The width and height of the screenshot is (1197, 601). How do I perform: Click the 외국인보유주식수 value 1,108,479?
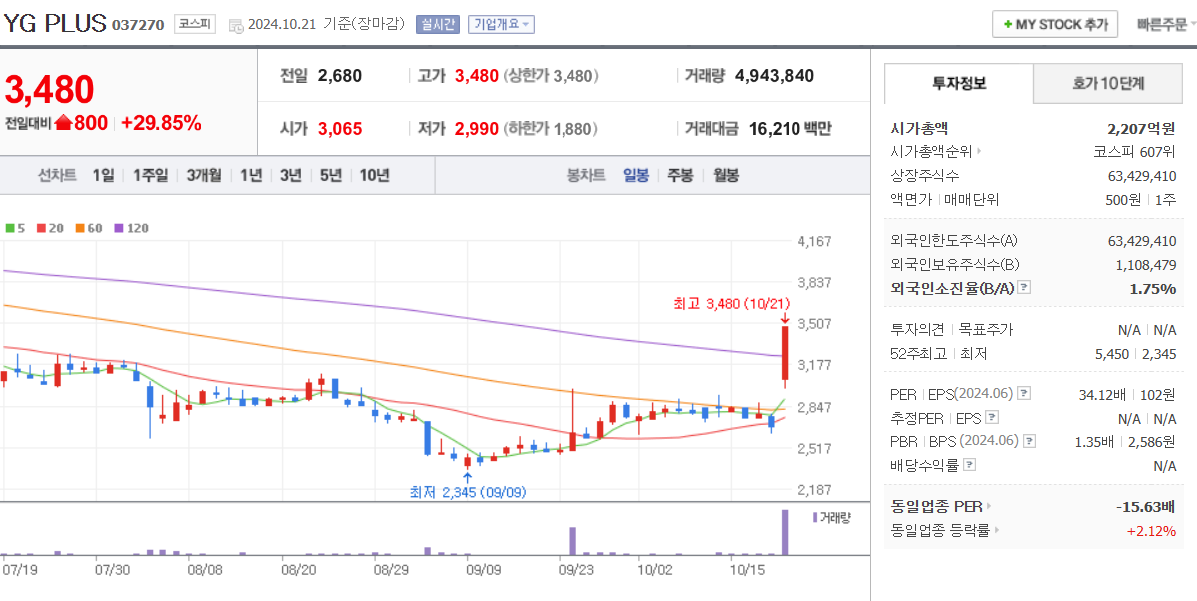click(x=1145, y=265)
